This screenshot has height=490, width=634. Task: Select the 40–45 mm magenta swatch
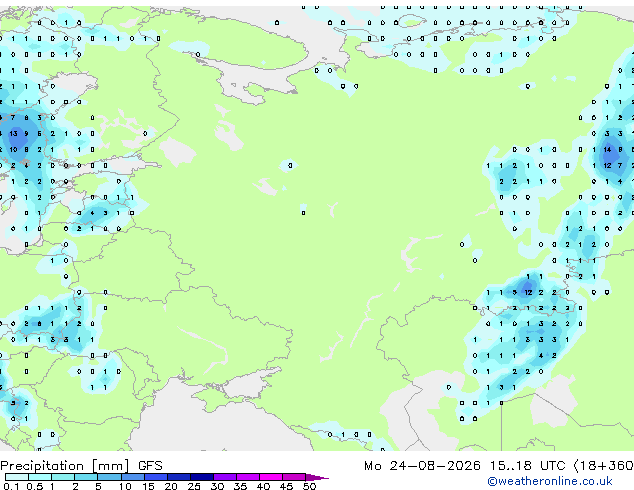[x=271, y=477]
